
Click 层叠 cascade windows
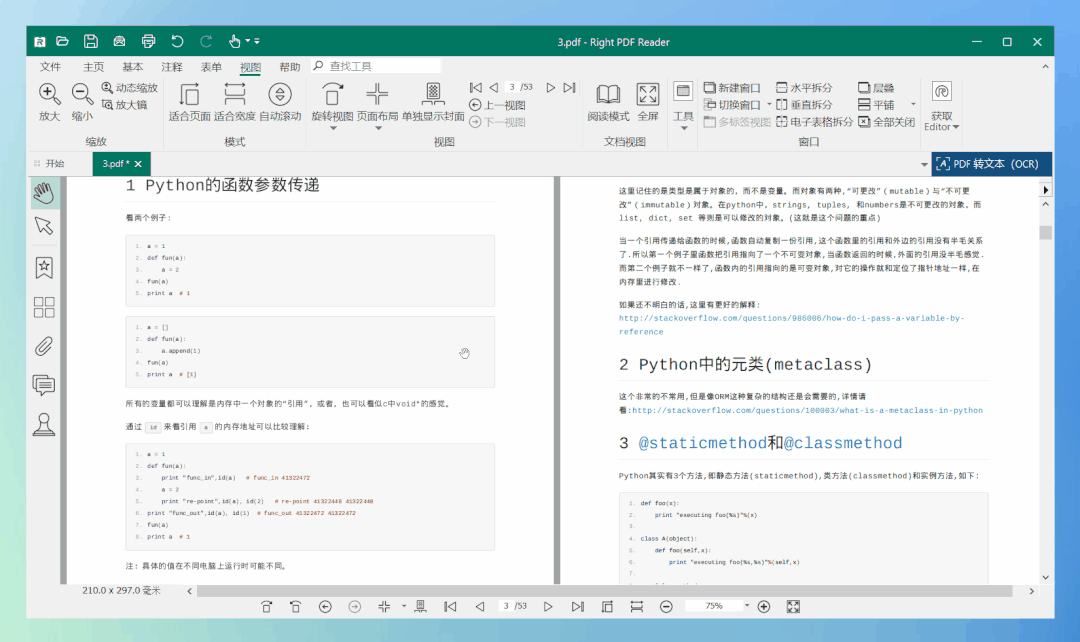coord(876,87)
